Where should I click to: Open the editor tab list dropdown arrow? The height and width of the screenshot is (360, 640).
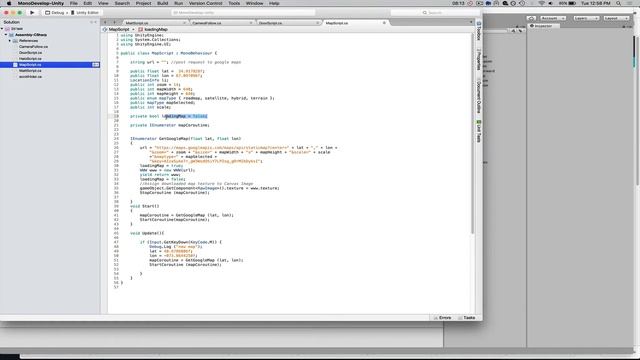(471, 23)
